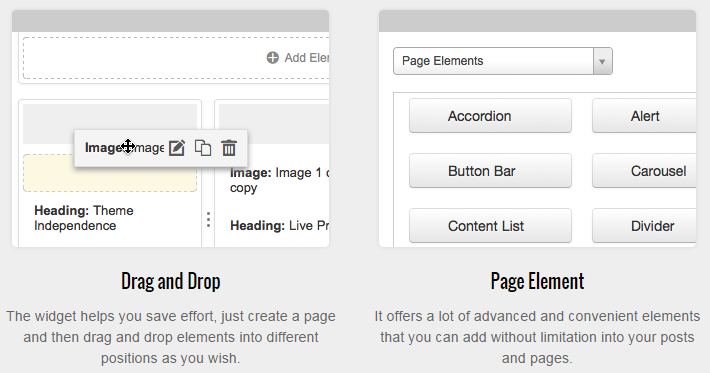
Task: Open the Page Elements dropdown arrow
Action: tap(602, 61)
